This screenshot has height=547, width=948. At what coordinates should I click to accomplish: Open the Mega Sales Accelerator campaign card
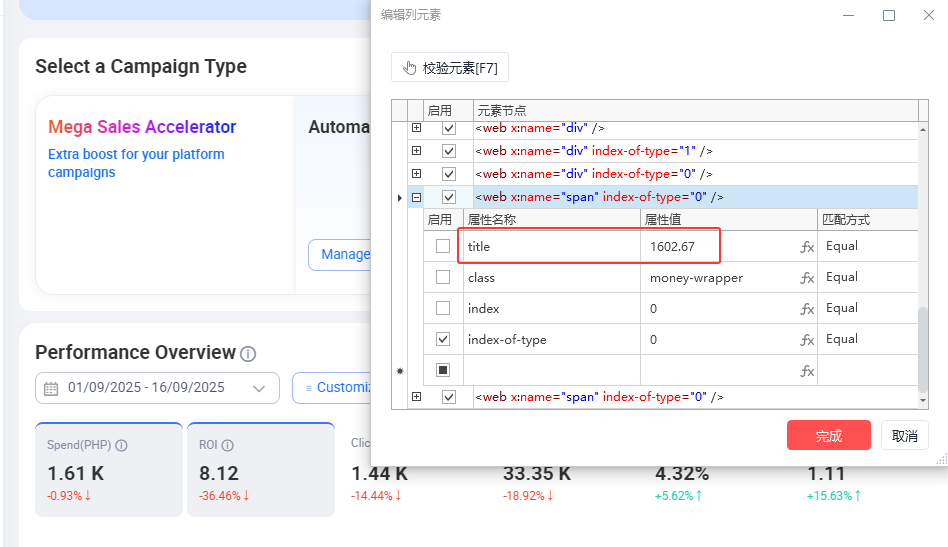165,195
